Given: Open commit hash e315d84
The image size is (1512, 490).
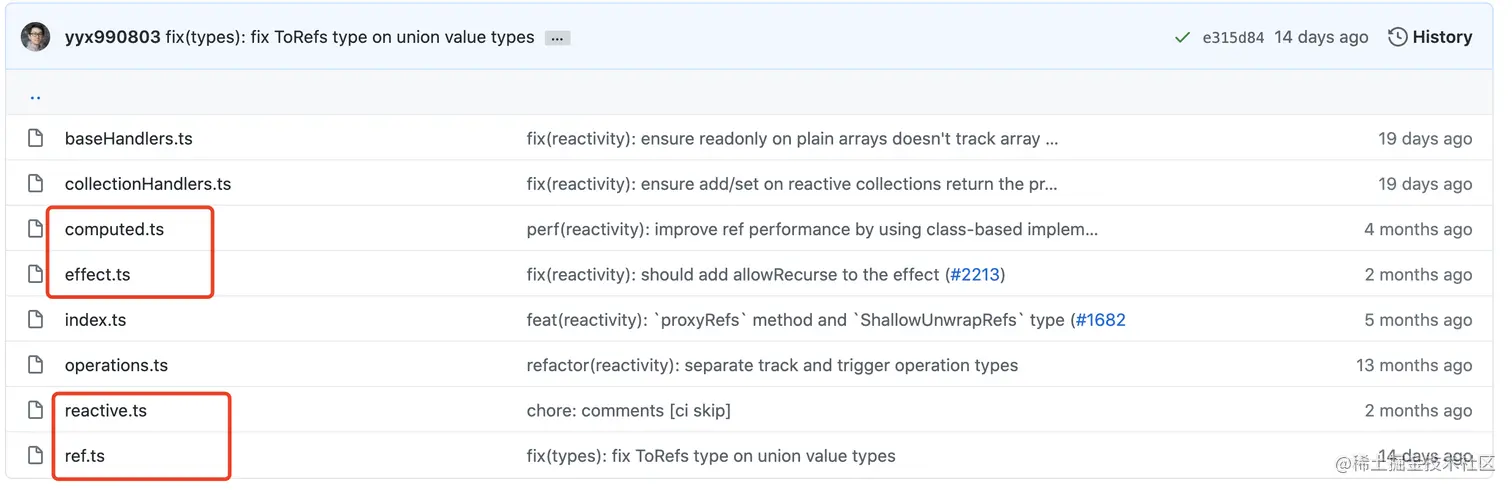Looking at the screenshot, I should (1233, 38).
